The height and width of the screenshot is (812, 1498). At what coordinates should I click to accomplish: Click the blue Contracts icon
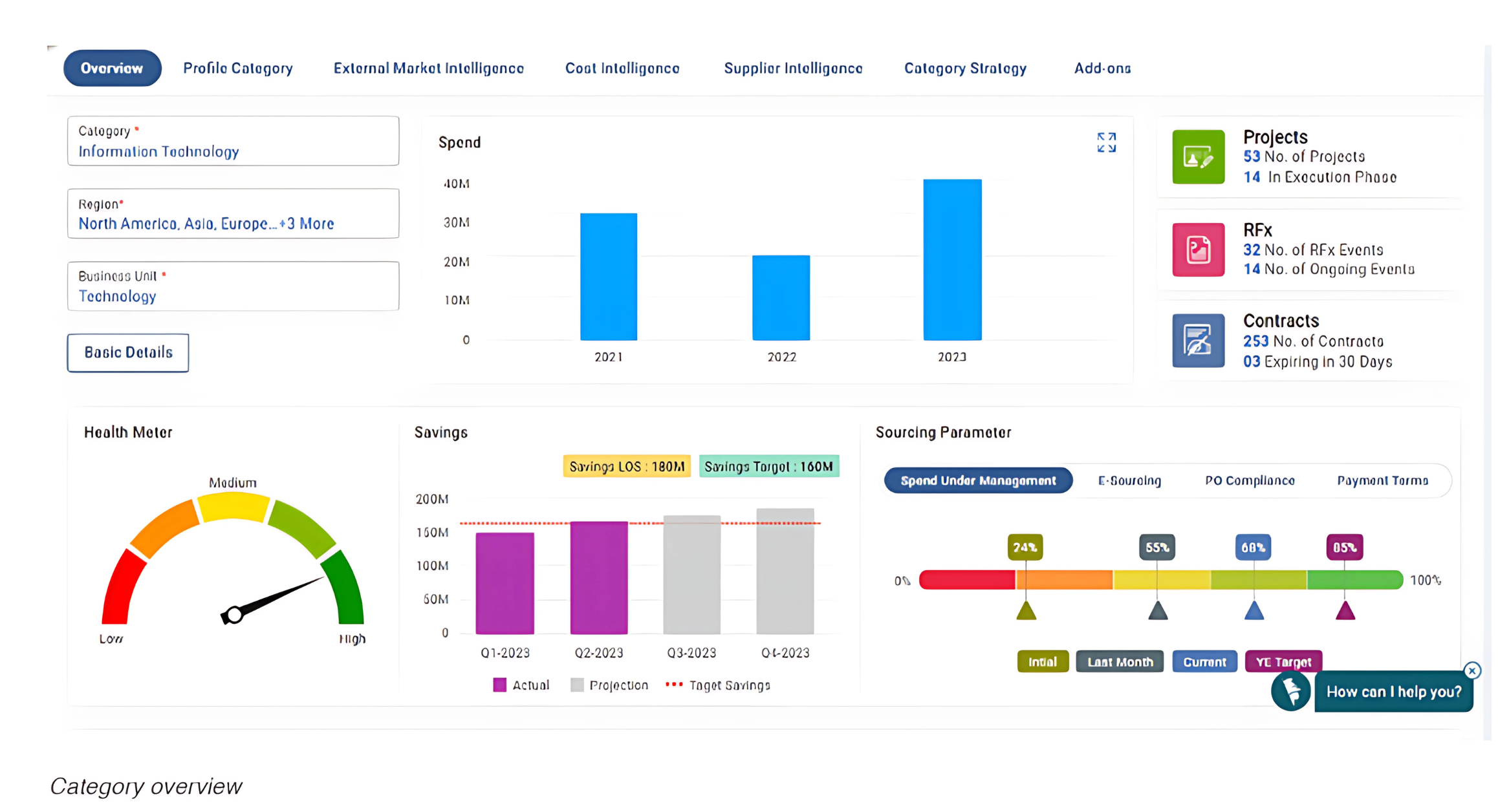(1198, 341)
